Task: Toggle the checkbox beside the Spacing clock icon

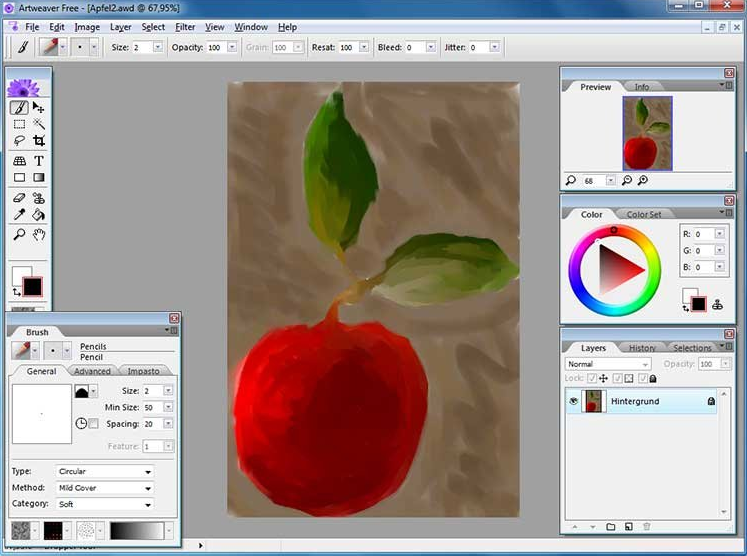Action: [94, 424]
